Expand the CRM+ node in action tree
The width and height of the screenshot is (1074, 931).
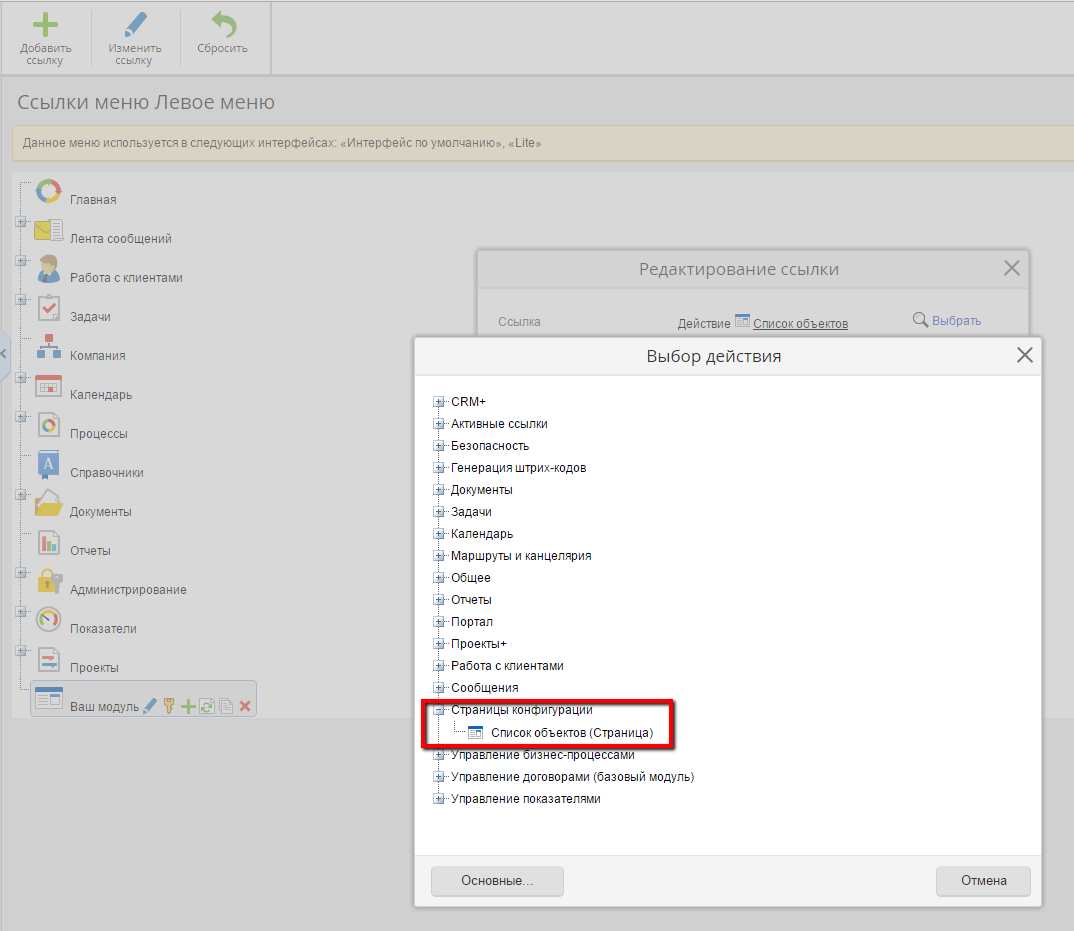[x=438, y=402]
